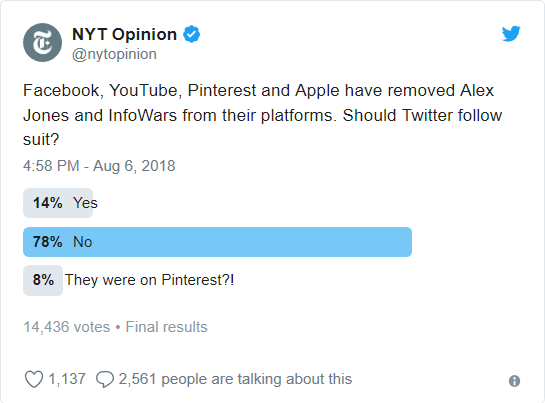Viewport: 545px width, 403px height.
Task: Select the 8% poll option bar
Action: [x=43, y=280]
